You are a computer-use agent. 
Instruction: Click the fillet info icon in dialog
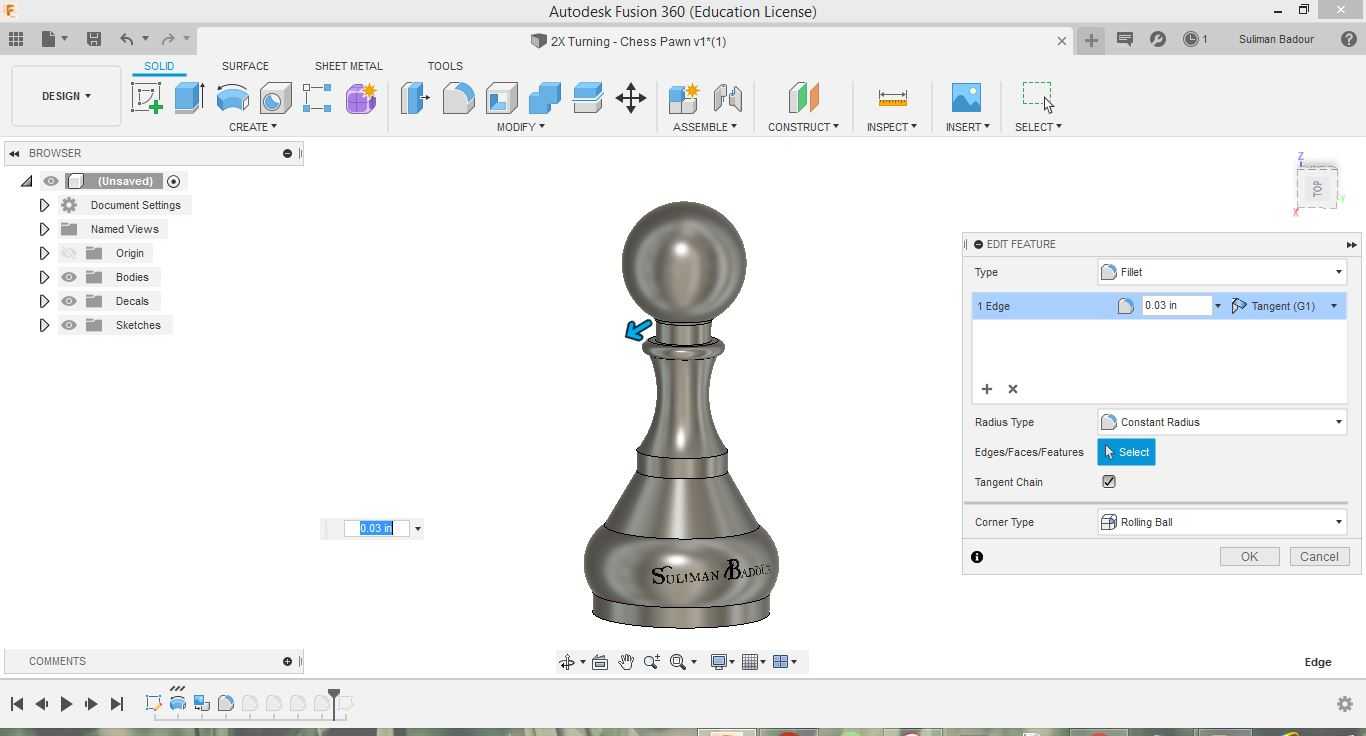tap(977, 557)
